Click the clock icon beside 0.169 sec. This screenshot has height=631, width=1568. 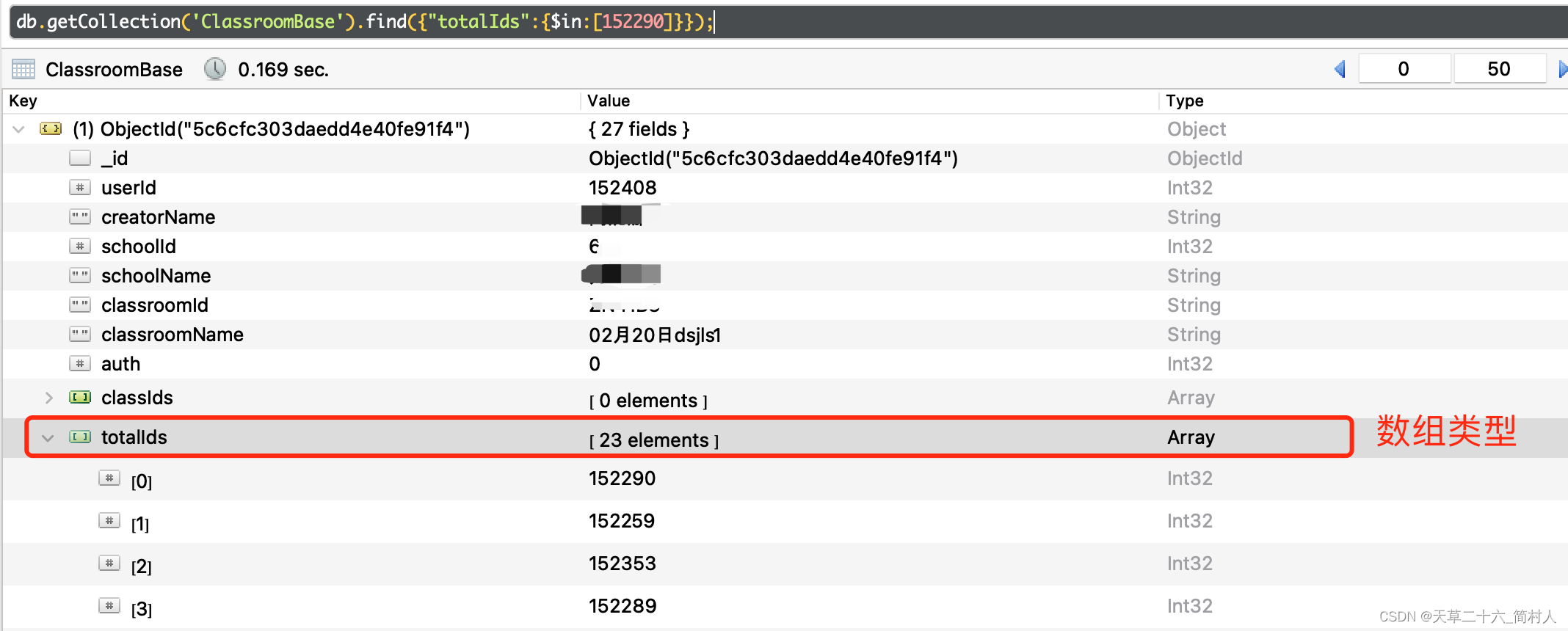[215, 69]
